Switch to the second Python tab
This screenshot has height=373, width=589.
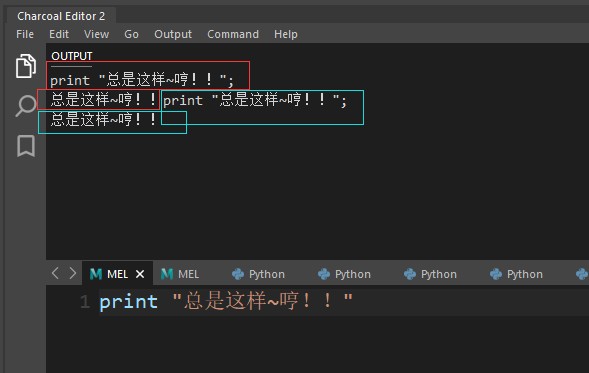pos(344,274)
